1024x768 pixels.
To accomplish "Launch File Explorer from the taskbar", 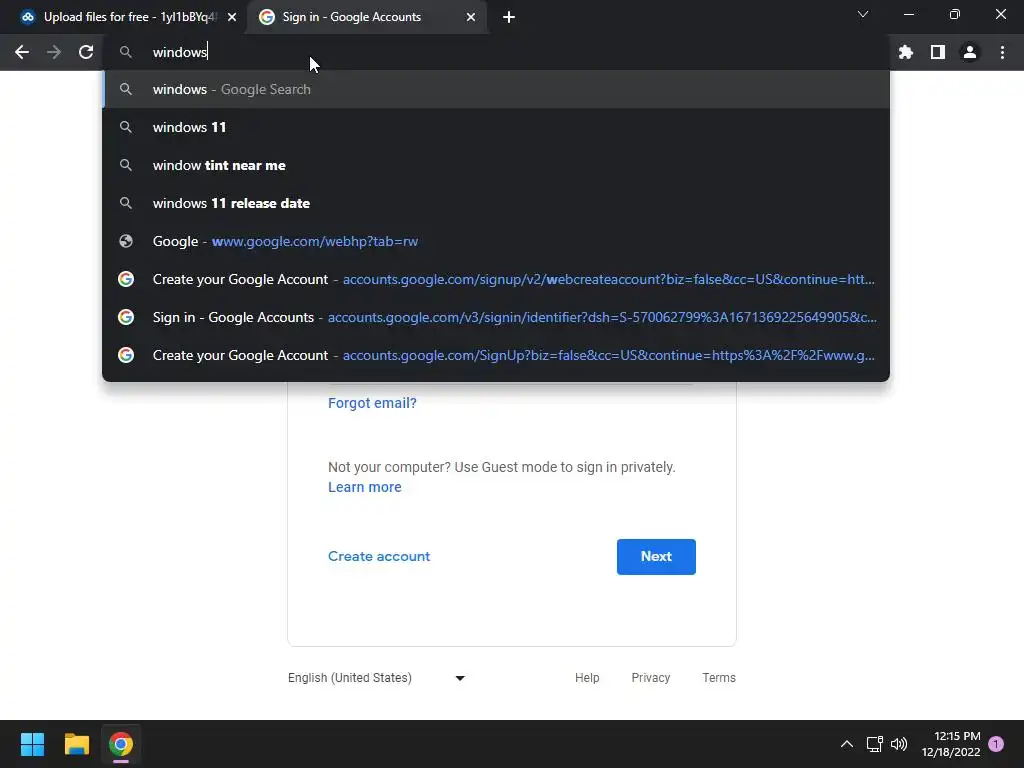I will (76, 744).
